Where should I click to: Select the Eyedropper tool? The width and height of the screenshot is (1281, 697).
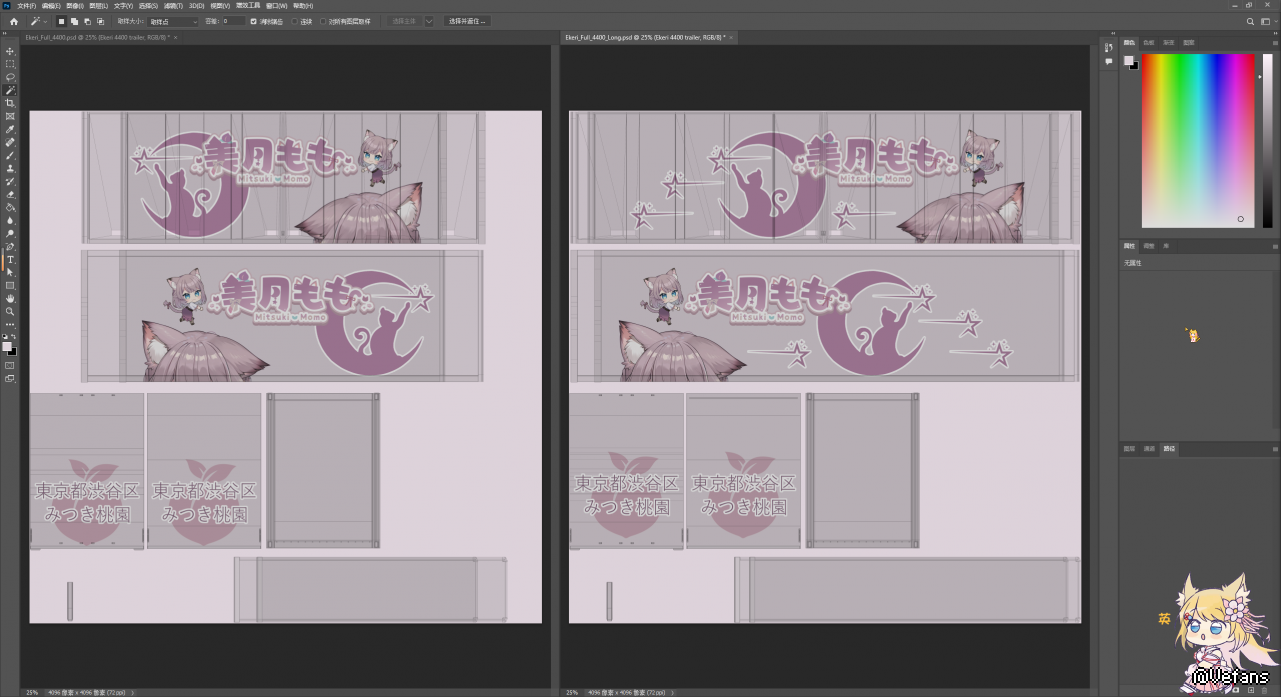(x=10, y=130)
